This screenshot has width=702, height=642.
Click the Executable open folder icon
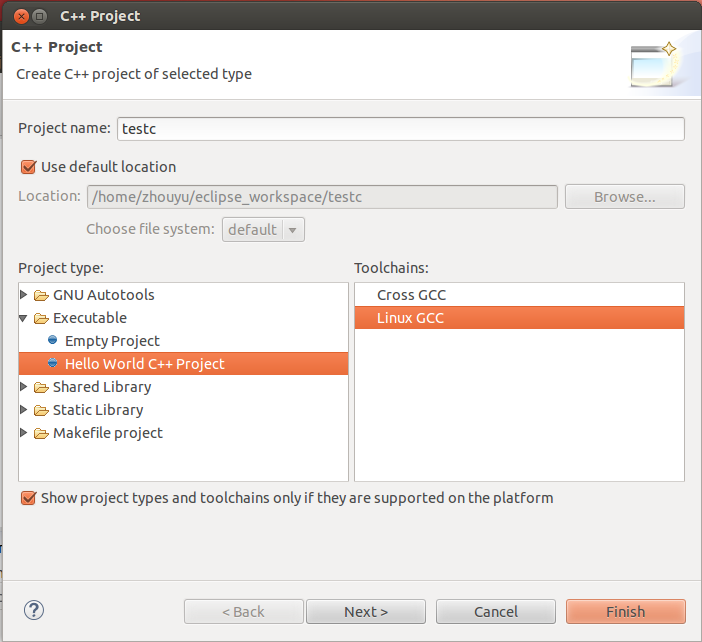pyautogui.click(x=41, y=318)
